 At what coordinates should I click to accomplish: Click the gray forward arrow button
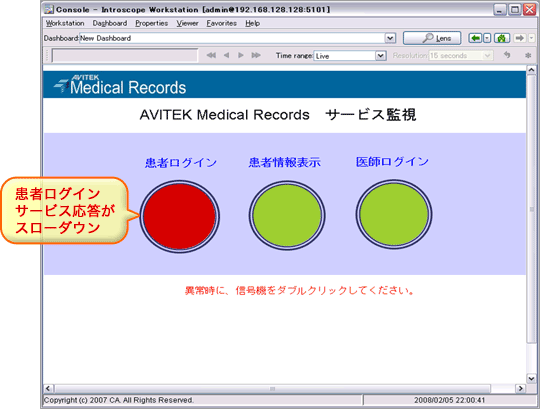(x=520, y=38)
